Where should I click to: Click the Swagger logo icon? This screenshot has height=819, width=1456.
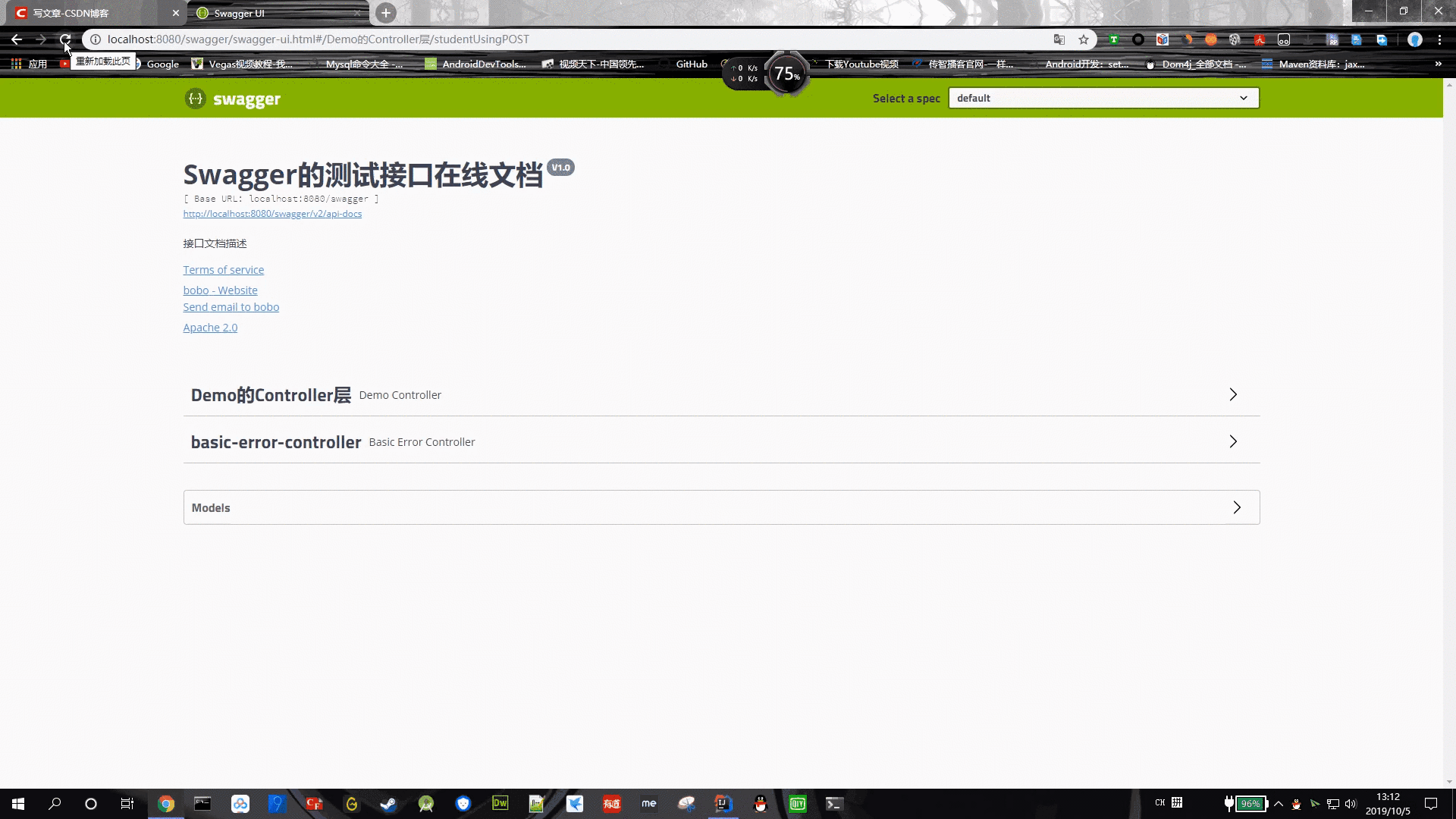[x=195, y=98]
